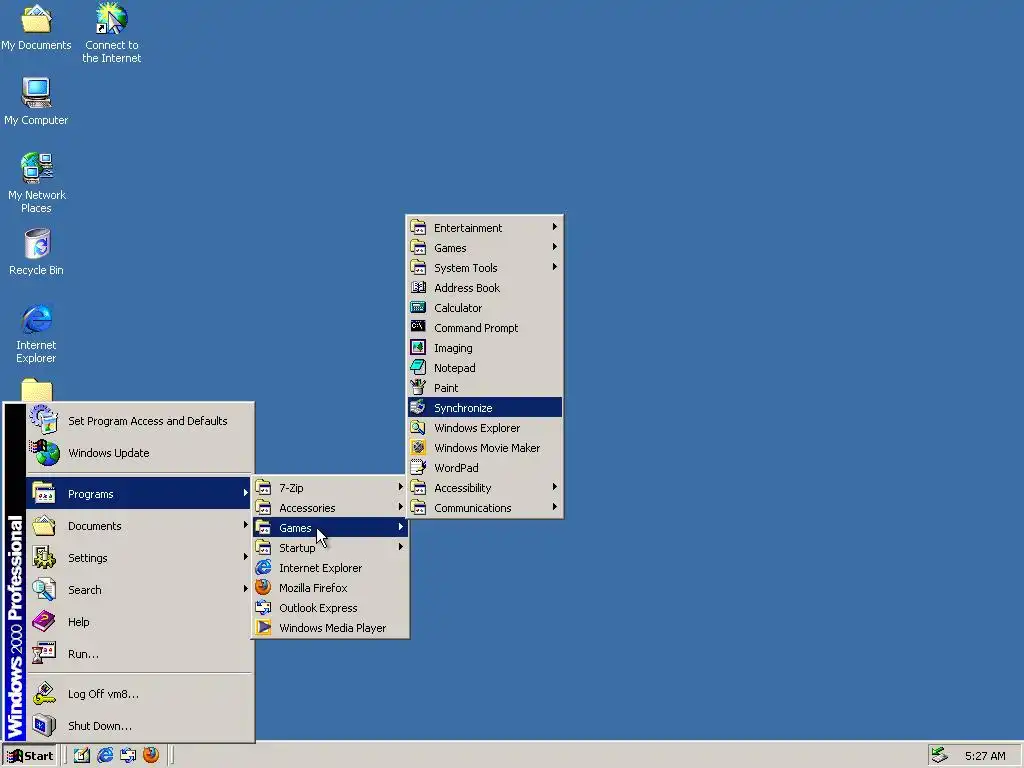
Task: Launch Outlook Express from Programs menu
Action: point(330,607)
